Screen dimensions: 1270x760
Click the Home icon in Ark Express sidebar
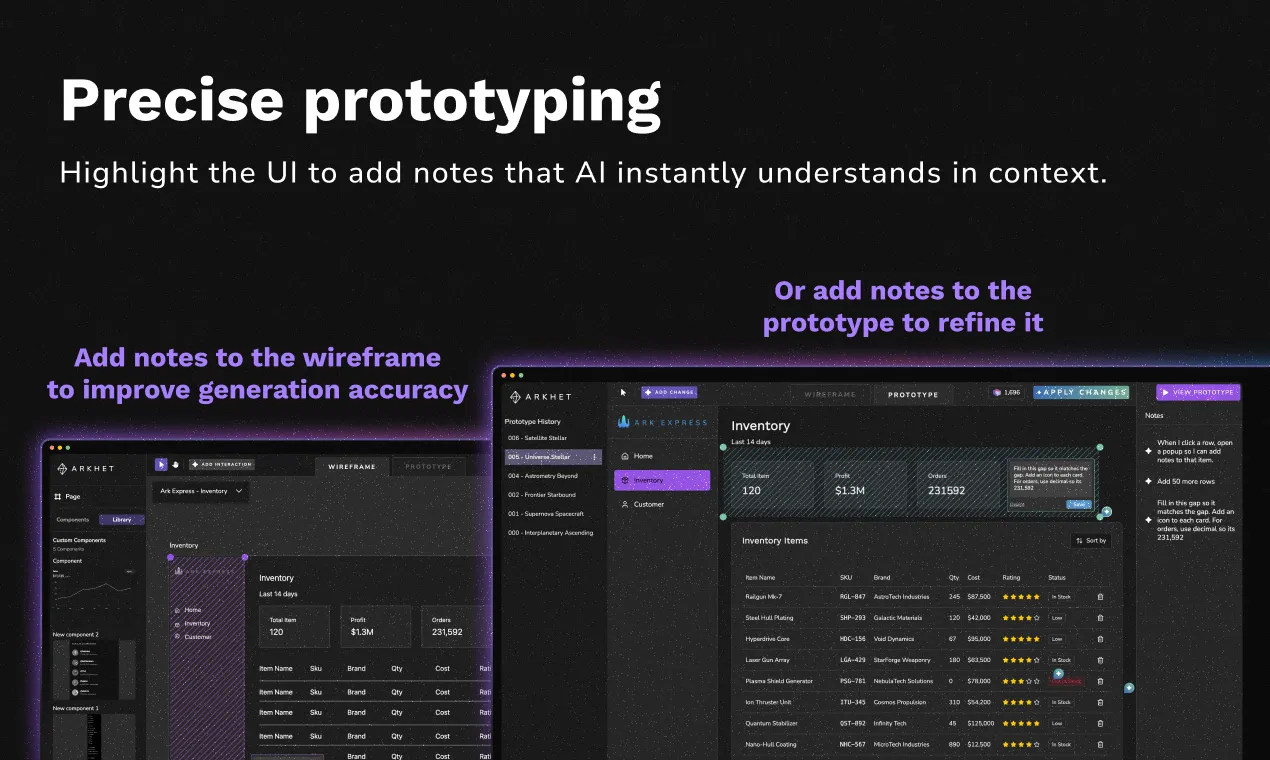pos(626,456)
